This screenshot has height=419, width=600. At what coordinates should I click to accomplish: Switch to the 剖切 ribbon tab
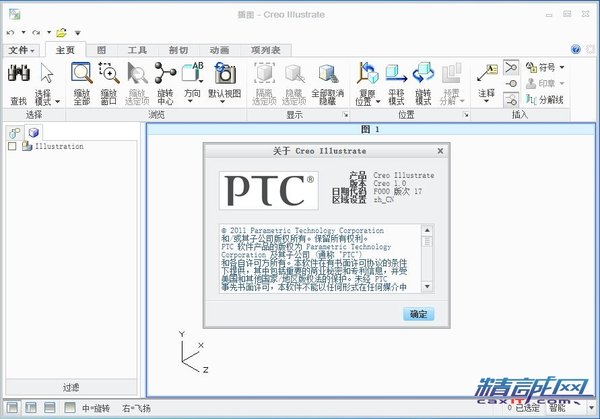178,50
